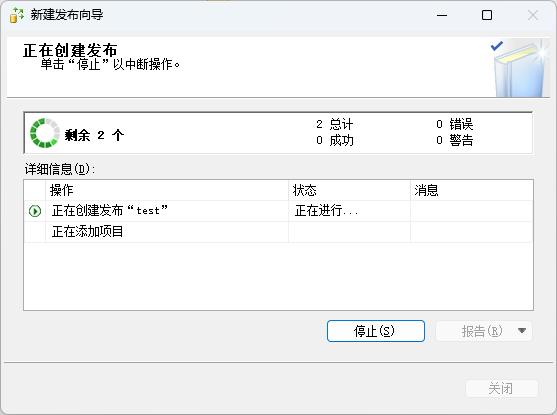Open the 报告(R) dropdown arrow
This screenshot has width=557, height=415.
tap(522, 331)
